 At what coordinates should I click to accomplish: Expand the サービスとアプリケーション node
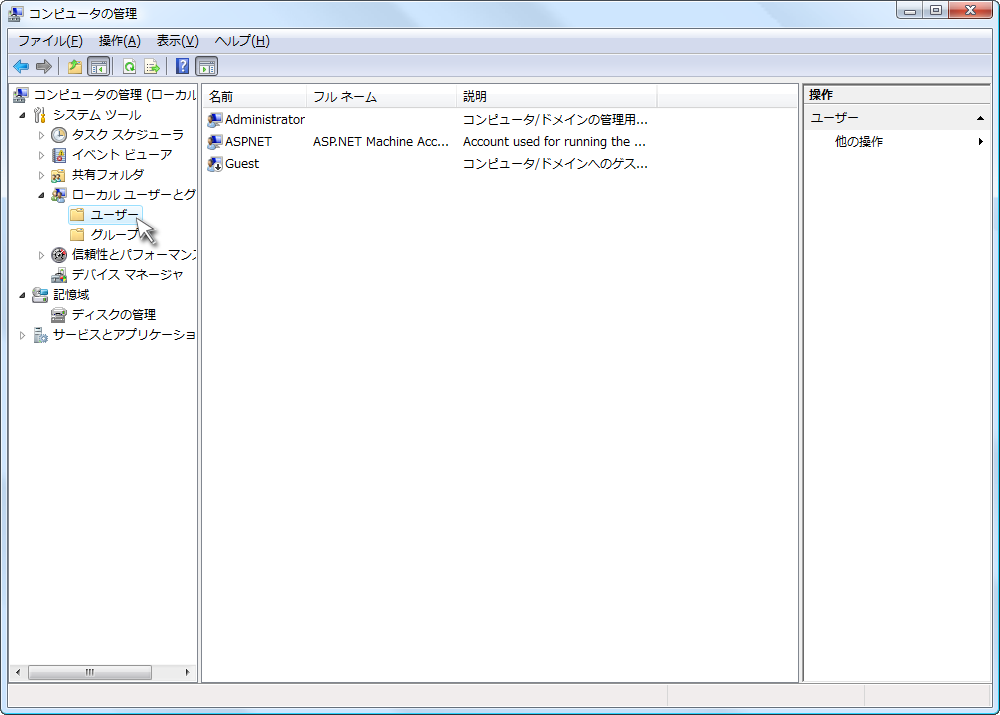point(23,335)
